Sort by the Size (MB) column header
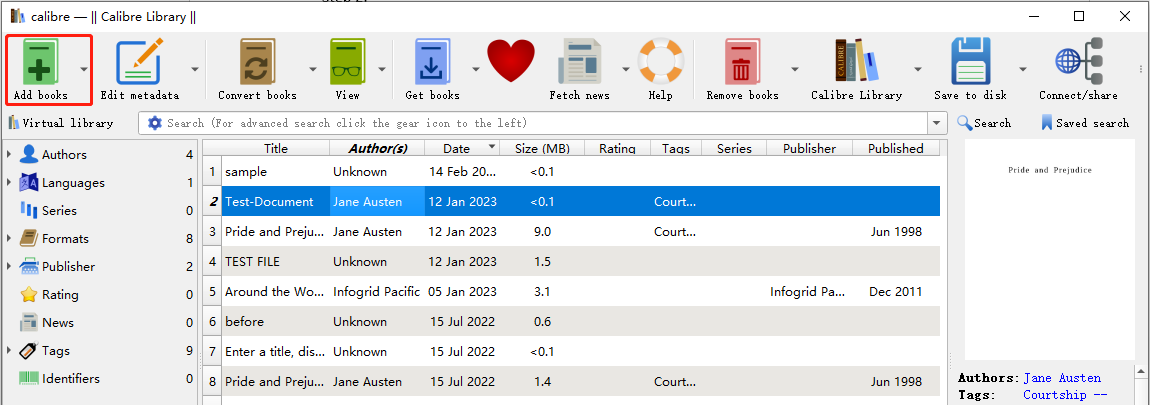This screenshot has width=1150, height=405. click(542, 148)
